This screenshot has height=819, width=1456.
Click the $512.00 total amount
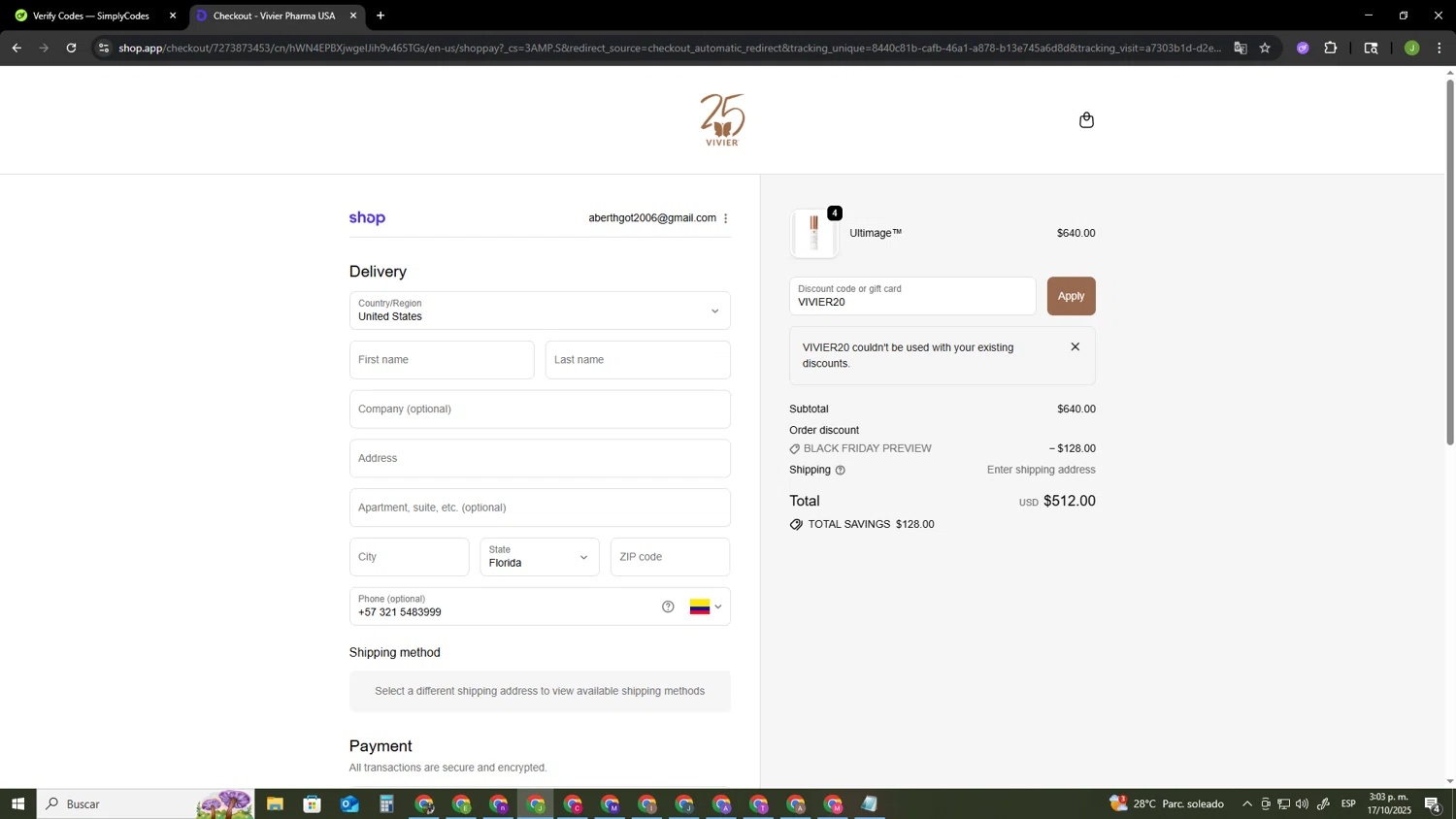click(x=1069, y=501)
